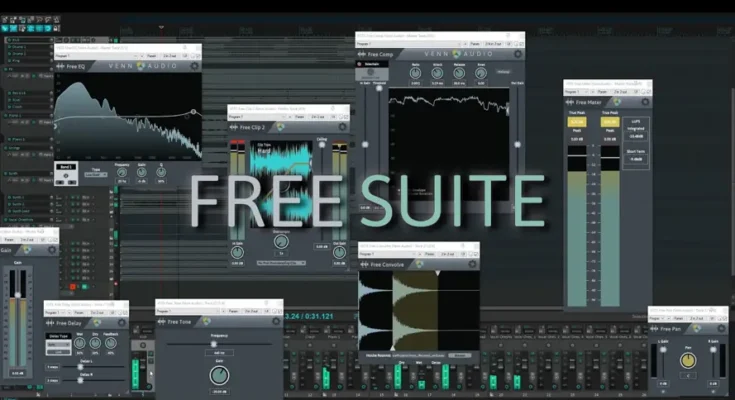The height and width of the screenshot is (400, 735).
Task: Click the Free Delay Feedback knob
Action: point(111,343)
